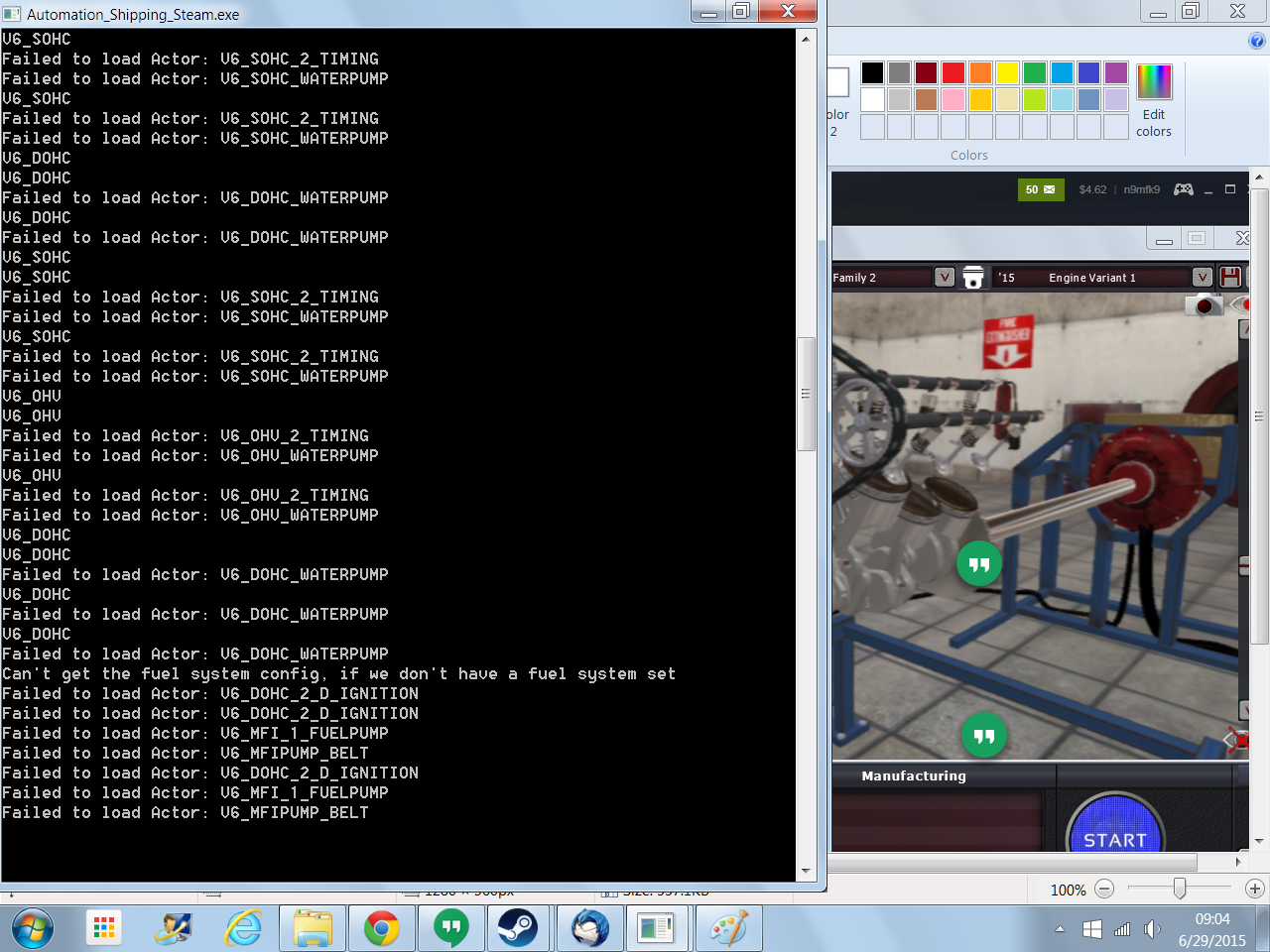Select the gold color swatch
This screenshot has height=952, width=1270.
[980, 99]
